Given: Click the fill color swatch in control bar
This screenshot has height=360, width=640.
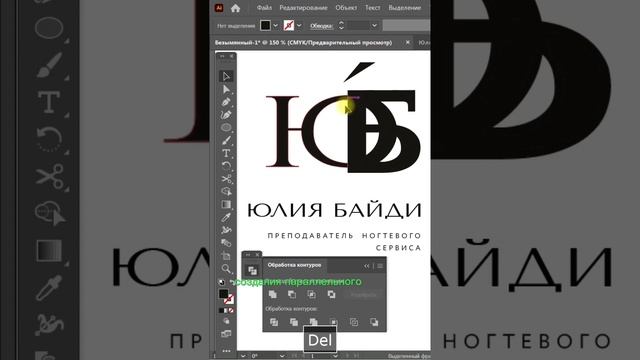Looking at the screenshot, I should click(x=265, y=25).
